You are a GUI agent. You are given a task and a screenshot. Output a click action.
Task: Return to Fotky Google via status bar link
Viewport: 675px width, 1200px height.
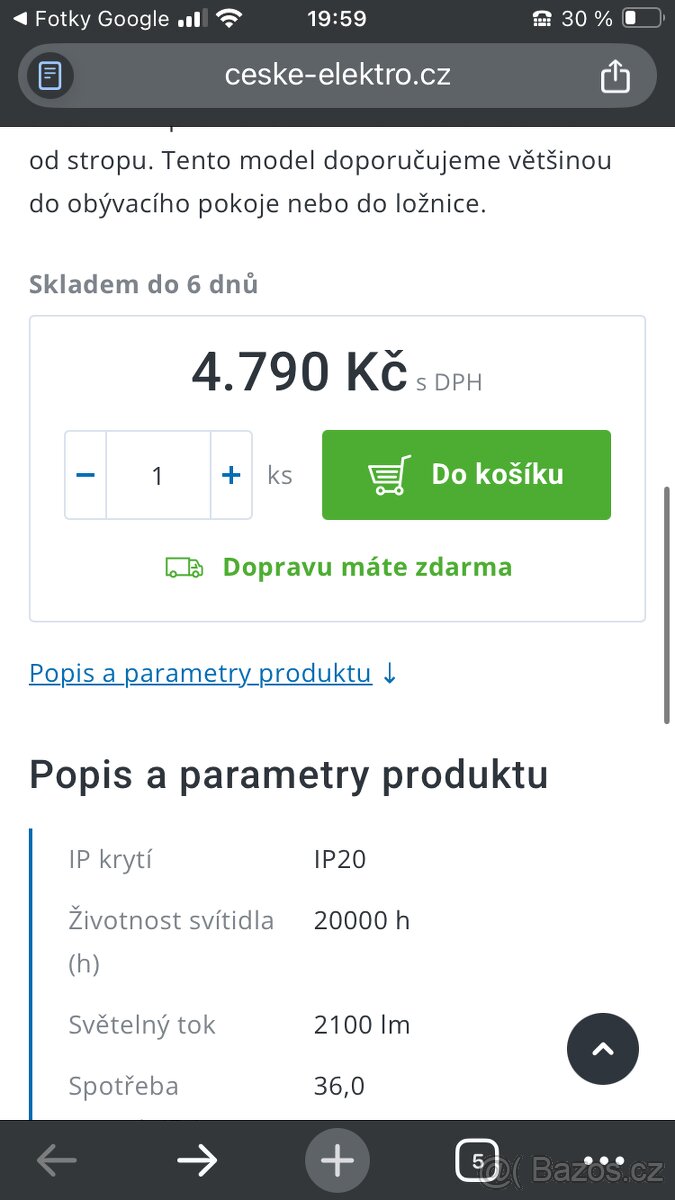coord(90,17)
